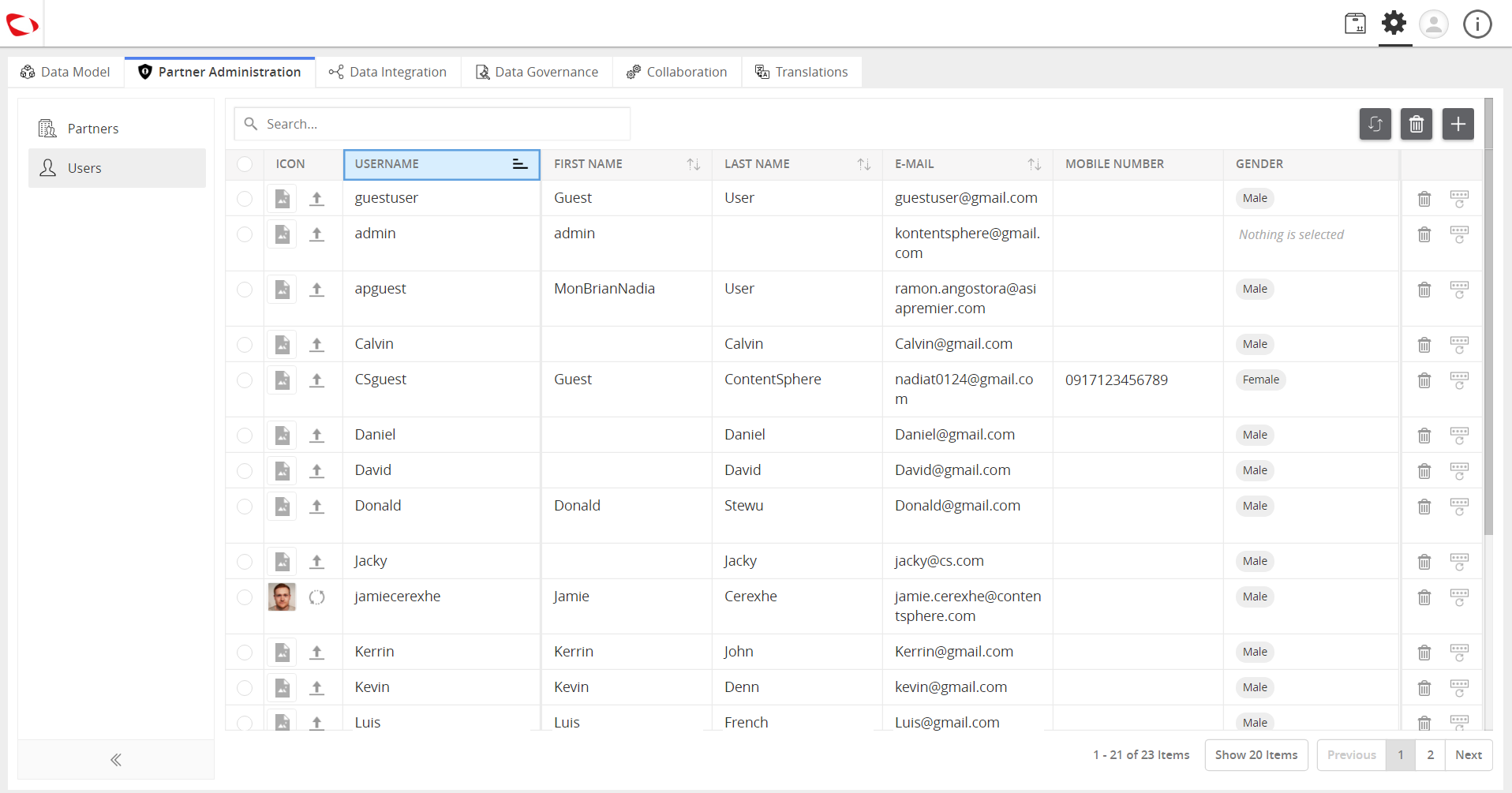This screenshot has width=1512, height=793.
Task: Switch to Collaboration tab
Action: coord(677,72)
